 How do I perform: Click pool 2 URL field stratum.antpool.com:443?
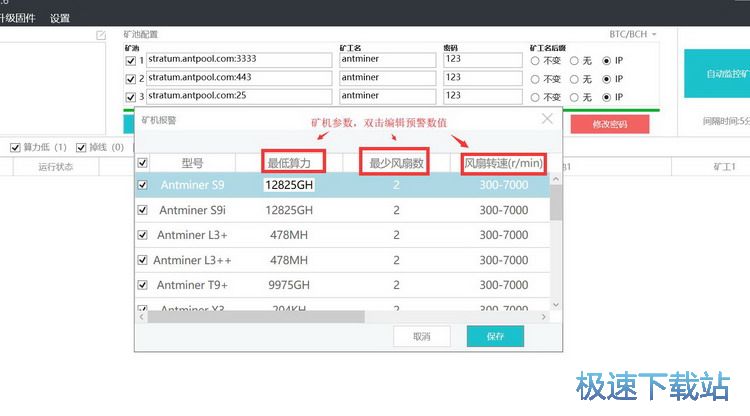[239, 78]
